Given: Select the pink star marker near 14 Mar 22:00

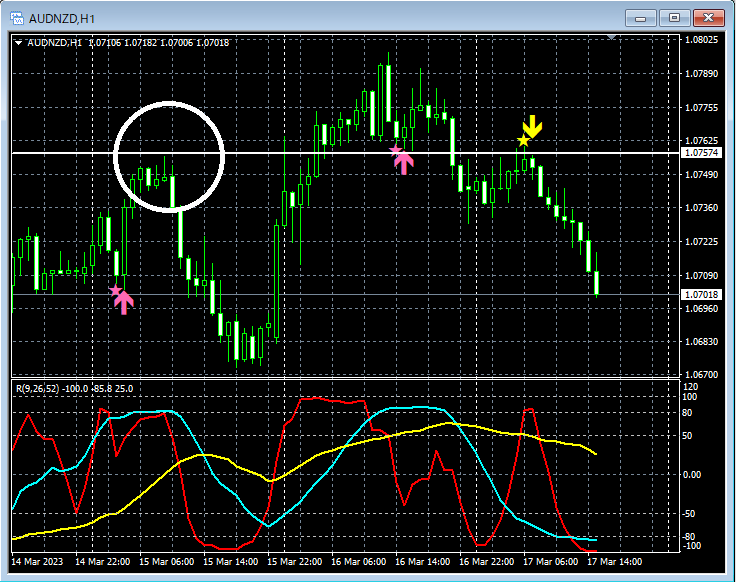Looking at the screenshot, I should 116,291.
